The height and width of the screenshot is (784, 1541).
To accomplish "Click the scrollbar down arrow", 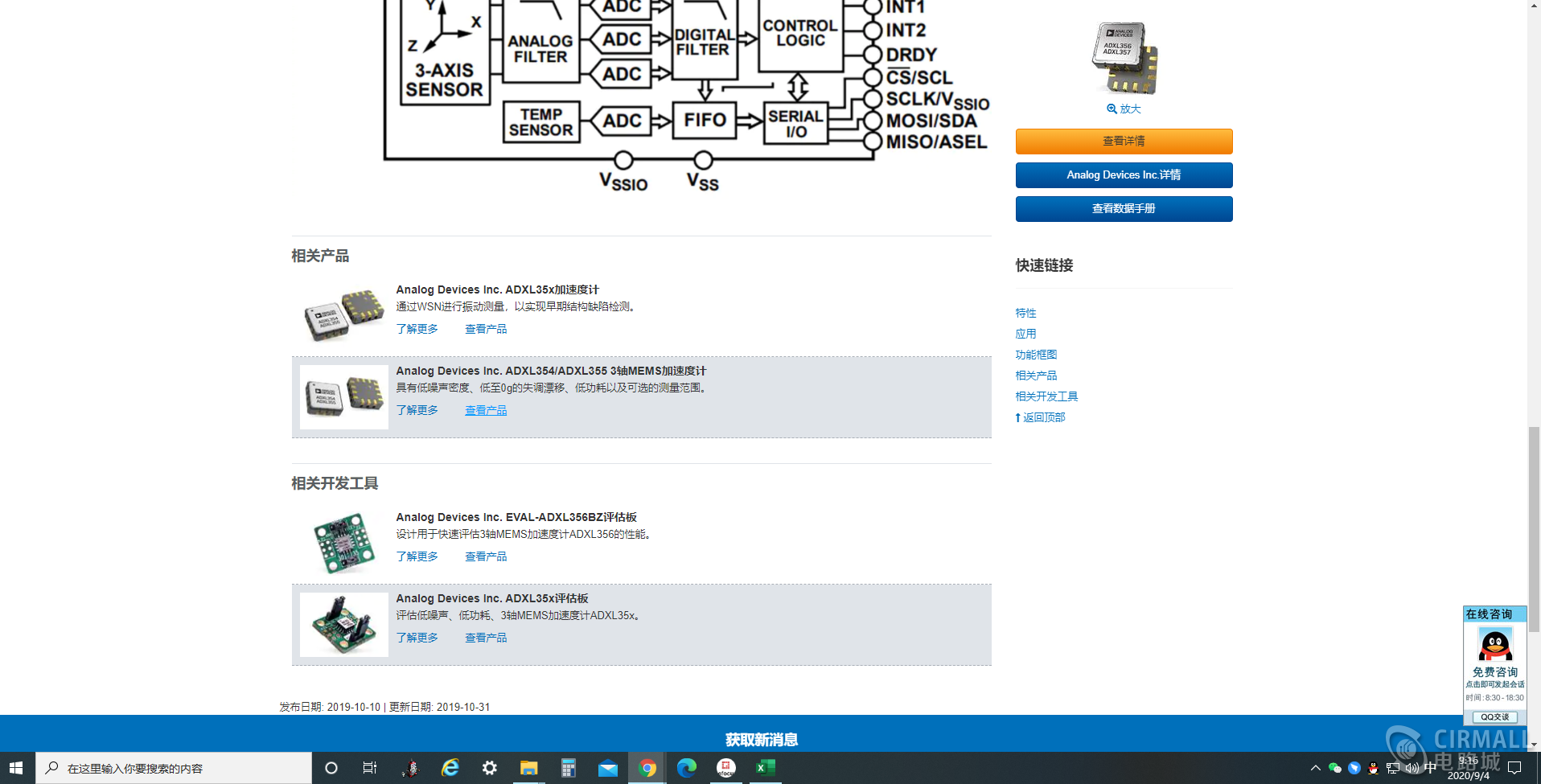I will coord(1534,745).
